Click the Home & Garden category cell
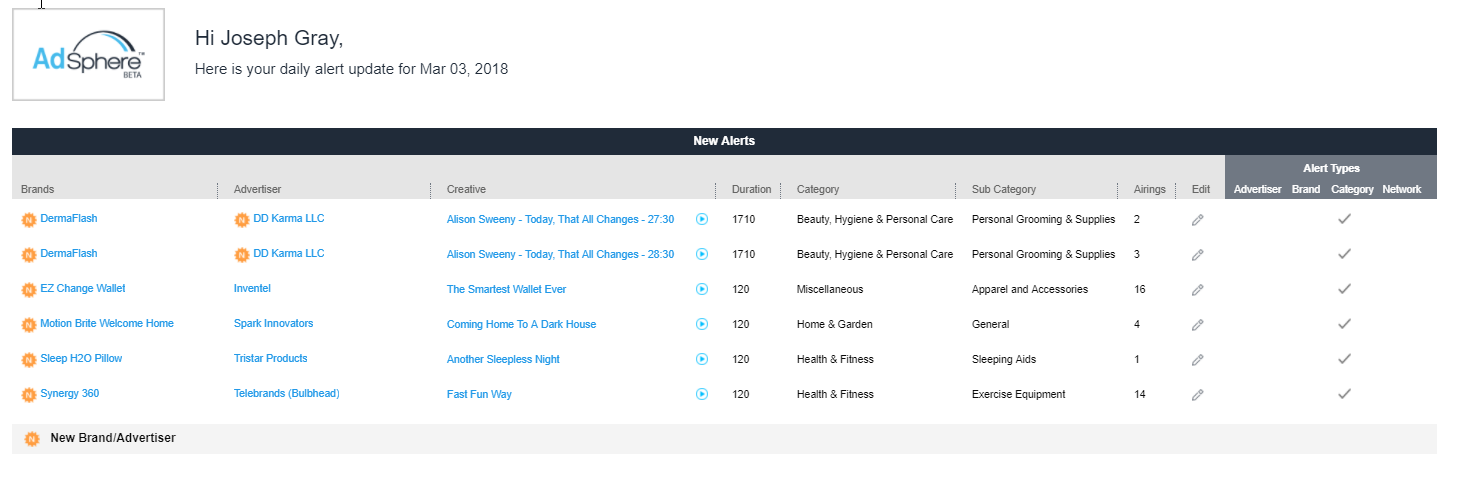 point(835,325)
